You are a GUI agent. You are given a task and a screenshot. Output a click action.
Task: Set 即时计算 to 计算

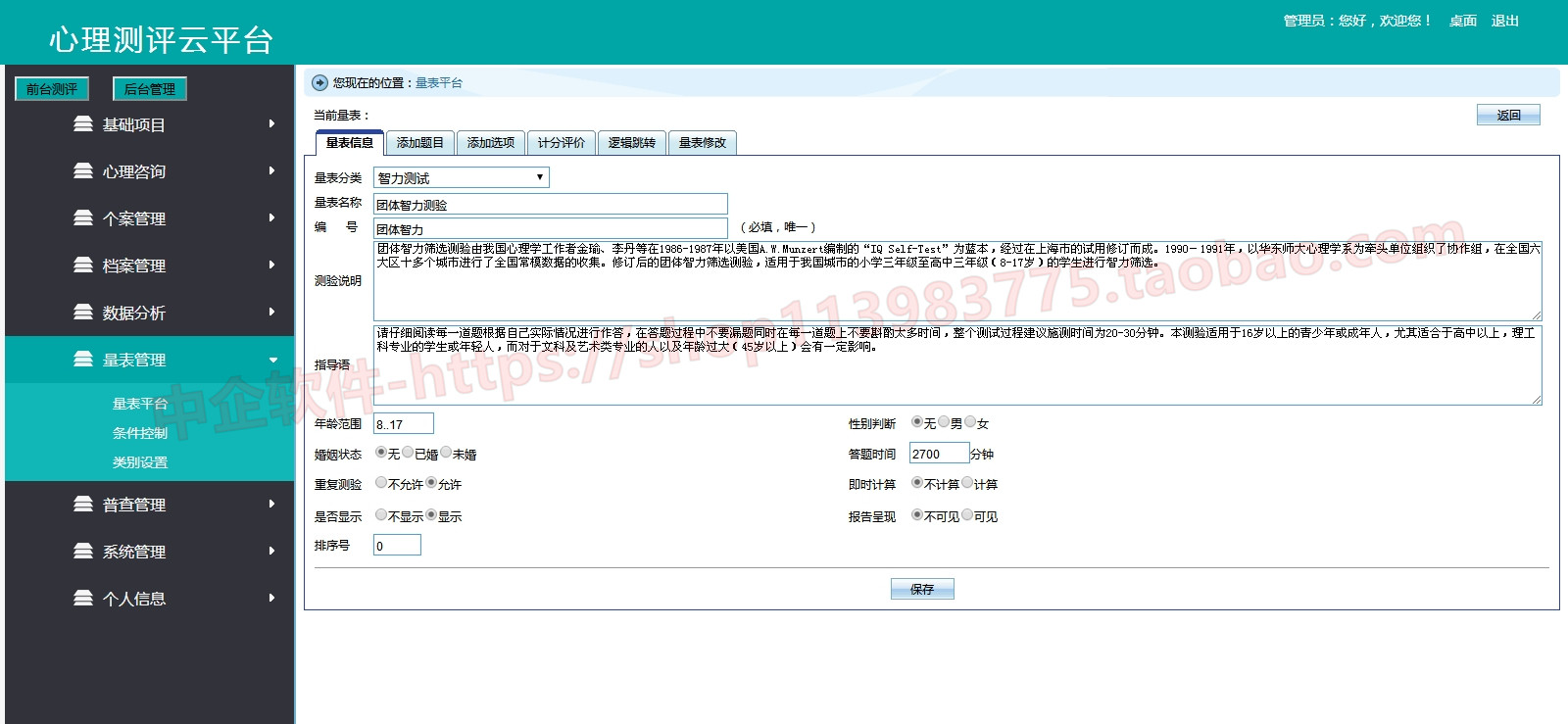[967, 483]
